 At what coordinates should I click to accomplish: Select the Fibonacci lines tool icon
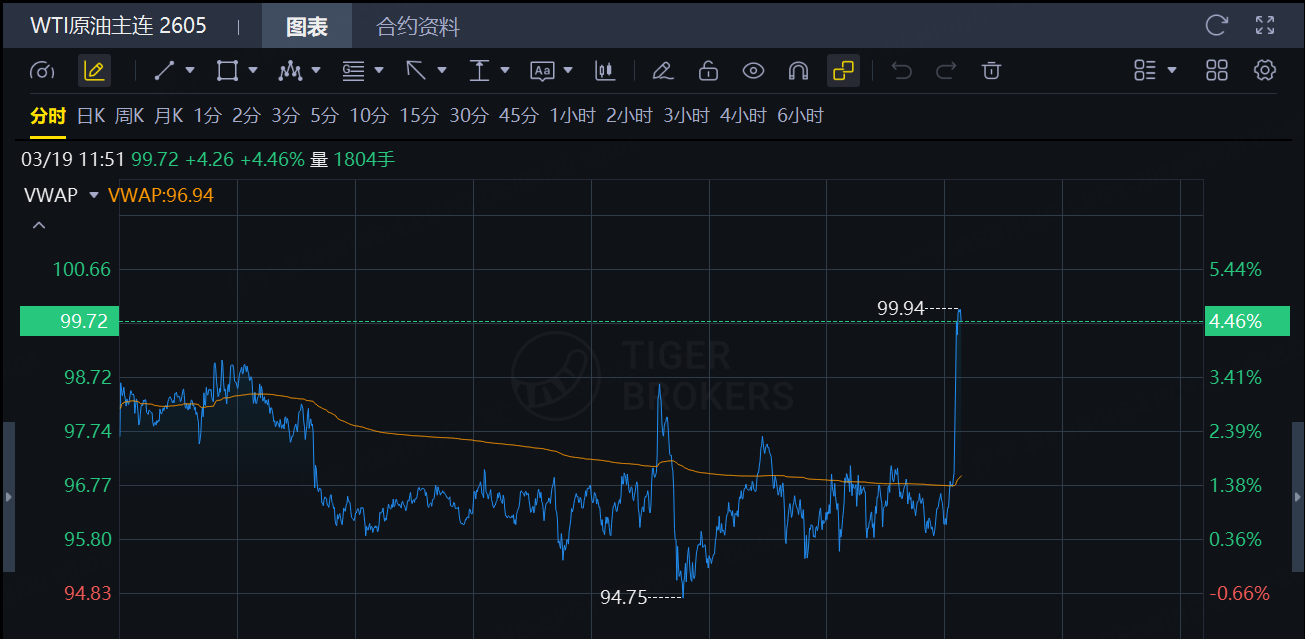point(353,70)
